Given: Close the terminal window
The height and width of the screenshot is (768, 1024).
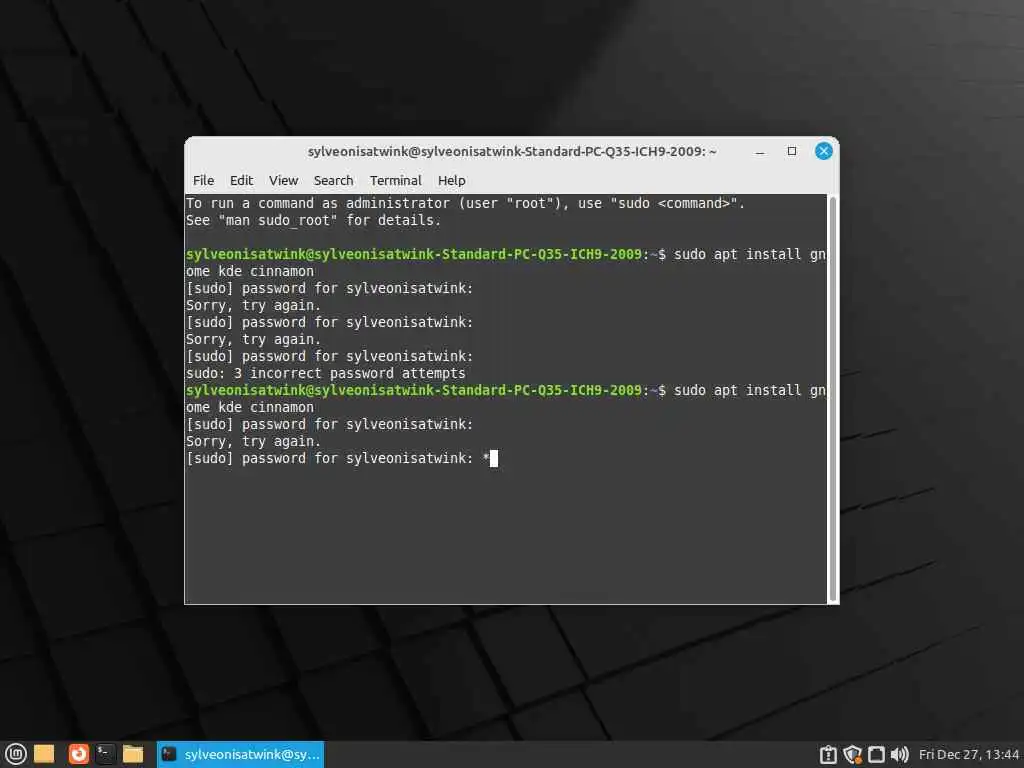Looking at the screenshot, I should coord(824,152).
